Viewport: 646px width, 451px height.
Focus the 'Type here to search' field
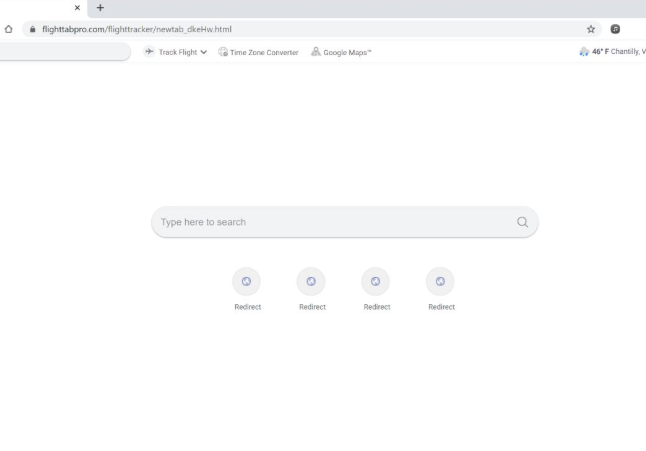(x=344, y=222)
